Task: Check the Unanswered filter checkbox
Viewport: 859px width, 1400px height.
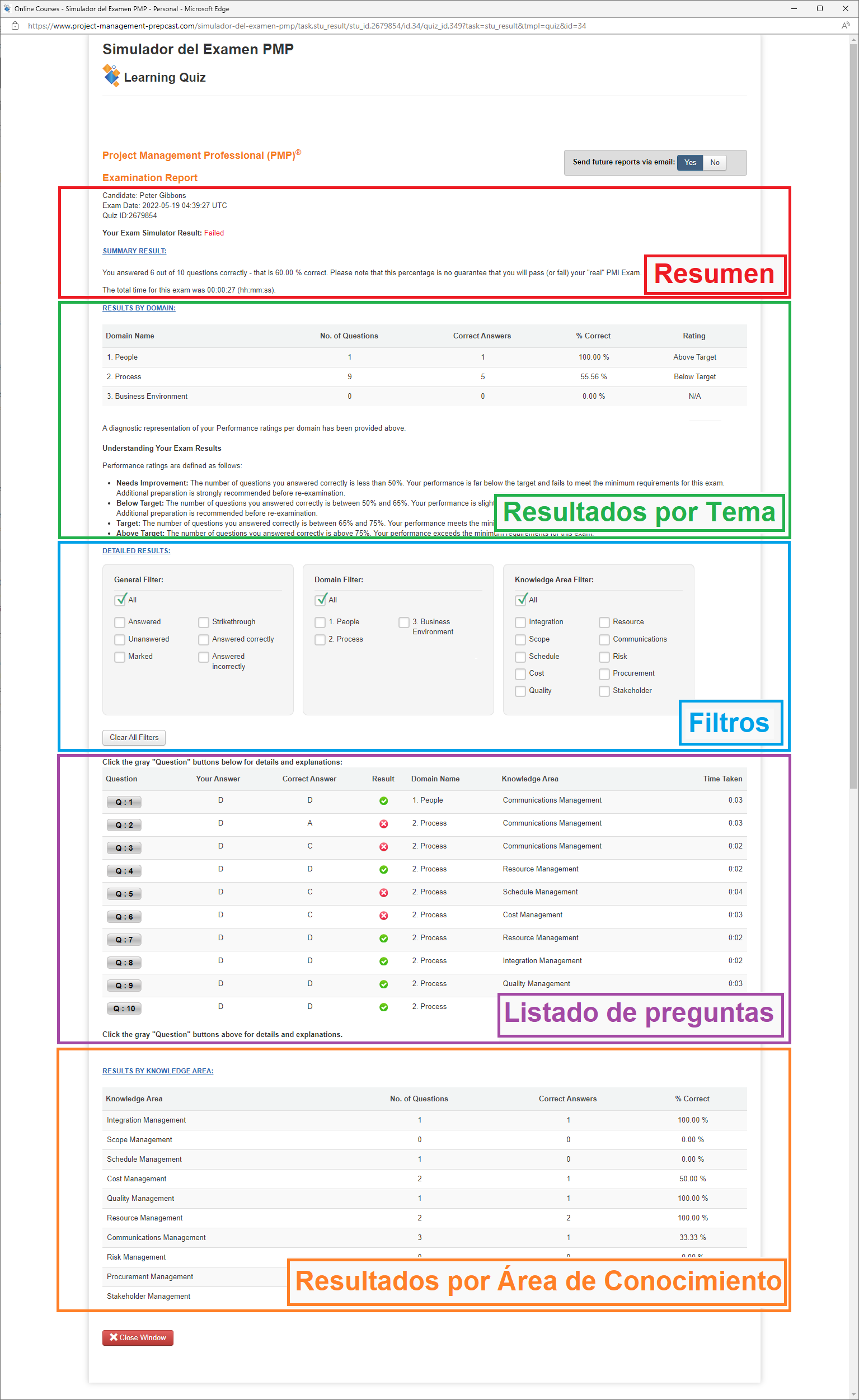Action: click(x=120, y=640)
